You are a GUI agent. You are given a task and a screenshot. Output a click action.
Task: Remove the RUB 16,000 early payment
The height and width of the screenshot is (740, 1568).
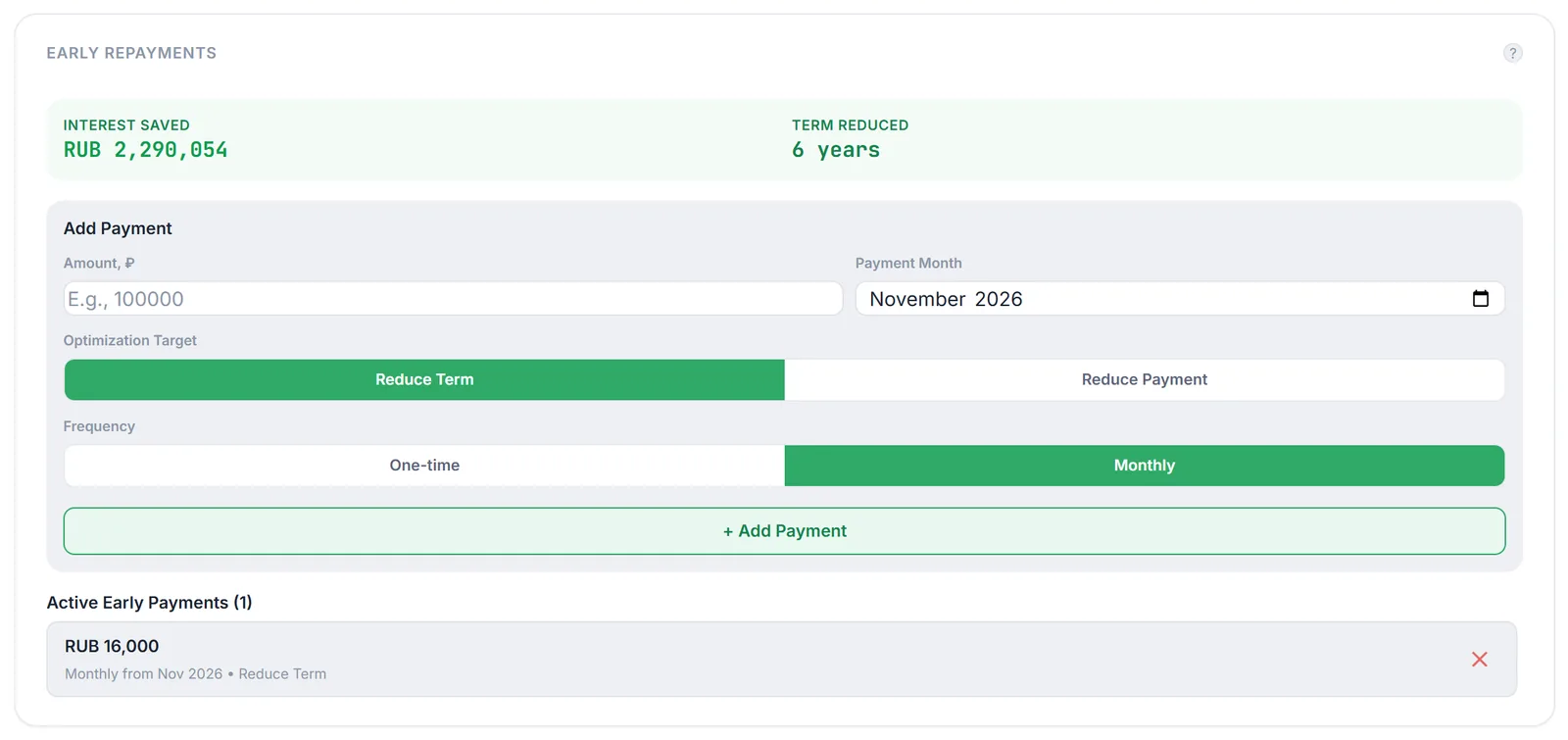coord(1479,660)
